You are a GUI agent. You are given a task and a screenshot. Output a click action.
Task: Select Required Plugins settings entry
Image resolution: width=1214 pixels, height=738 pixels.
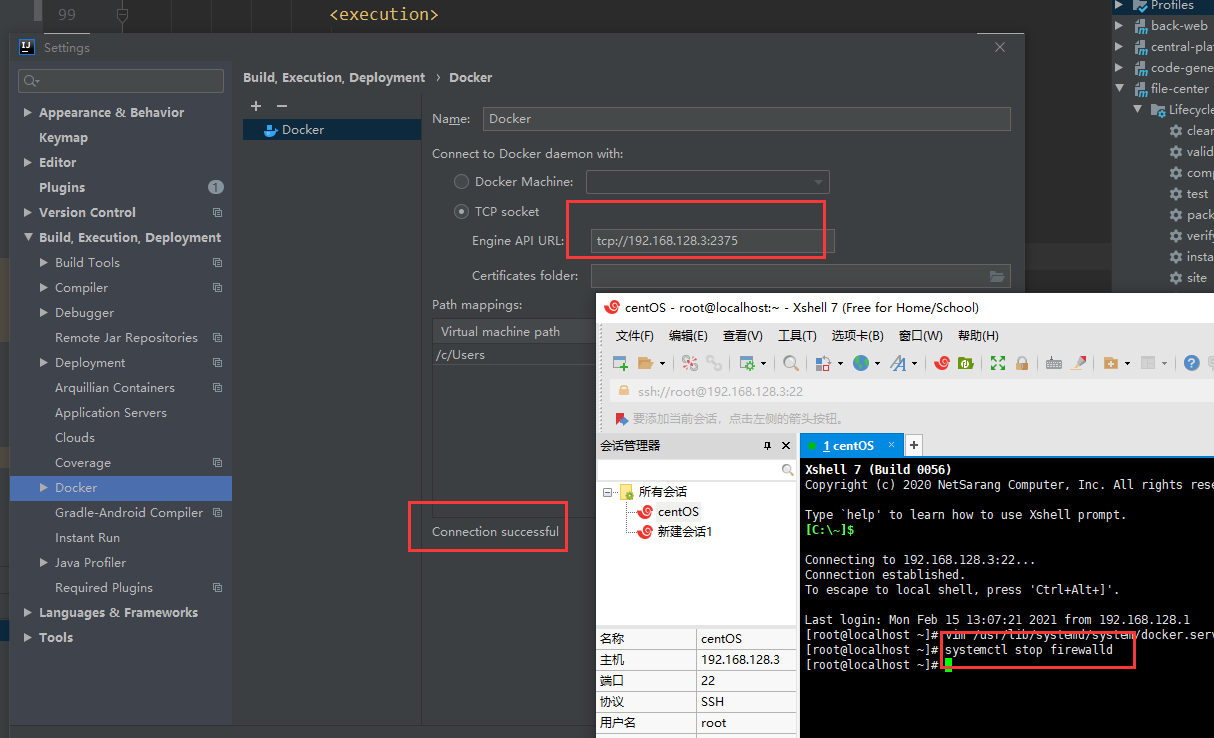coord(104,588)
